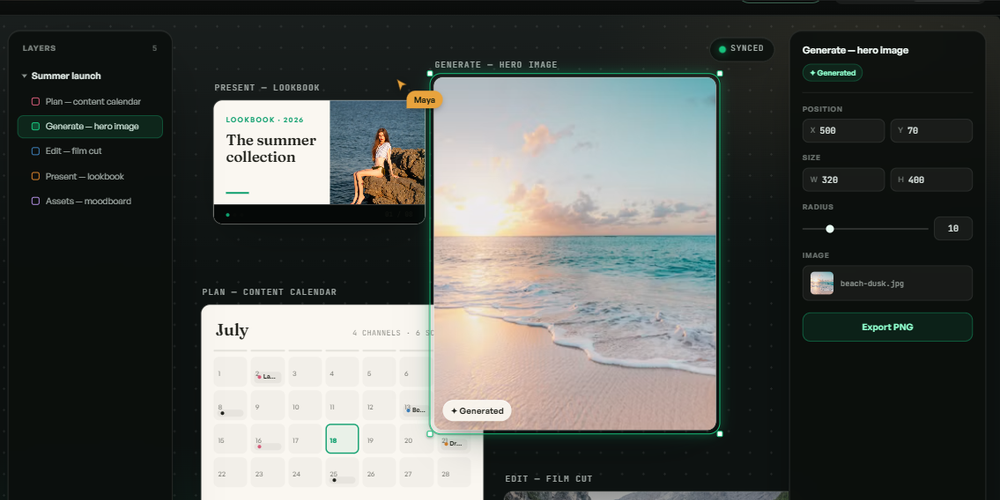Select the Present — lookbook layer
This screenshot has width=1000, height=500.
point(90,176)
